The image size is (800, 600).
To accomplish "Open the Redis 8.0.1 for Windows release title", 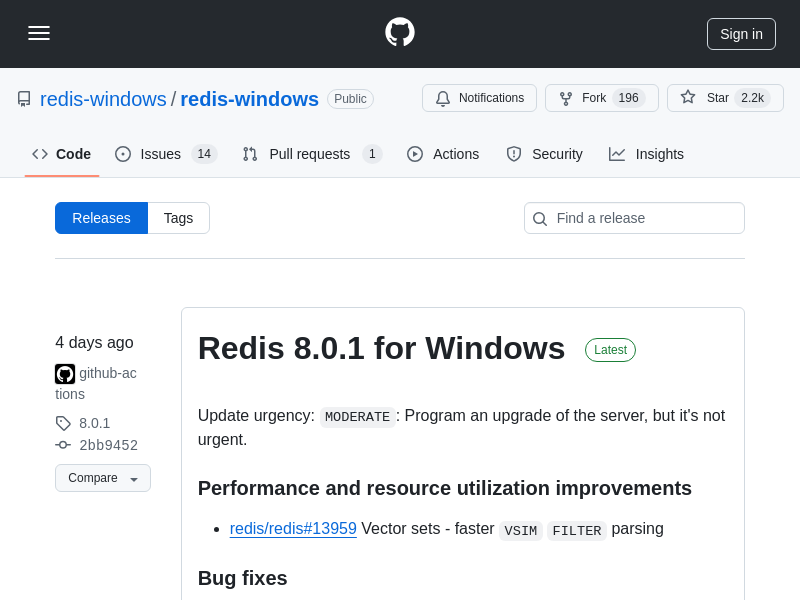I will point(381,348).
